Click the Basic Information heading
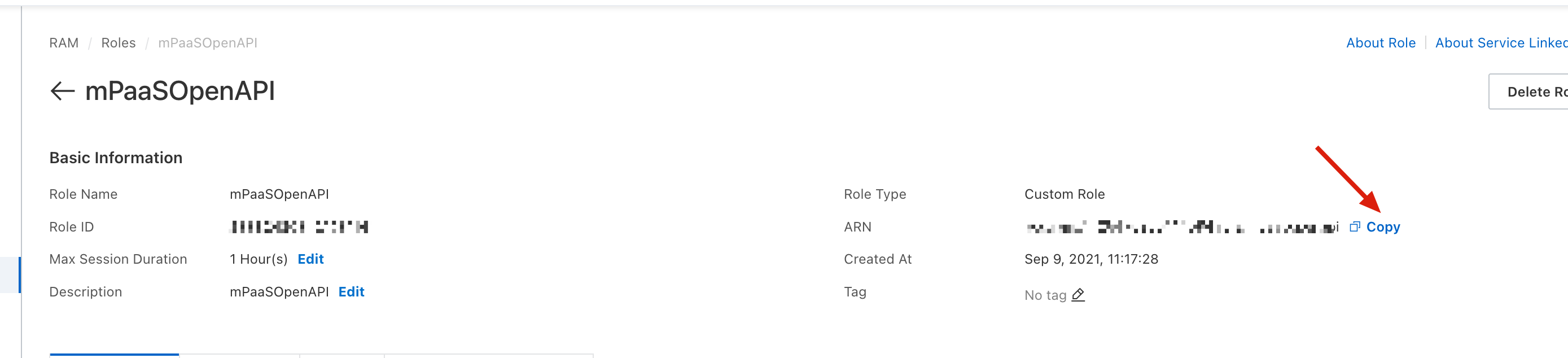This screenshot has height=358, width=1568. tap(116, 158)
